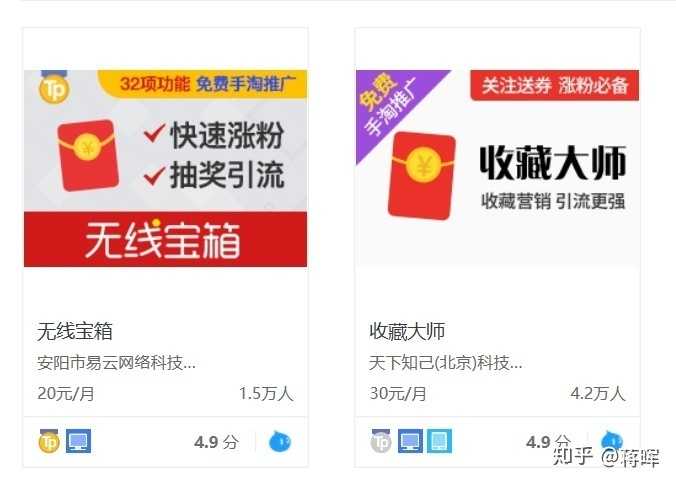Click the dark blue monitor icon under 收藏大师
The image size is (676, 485).
tap(410, 441)
